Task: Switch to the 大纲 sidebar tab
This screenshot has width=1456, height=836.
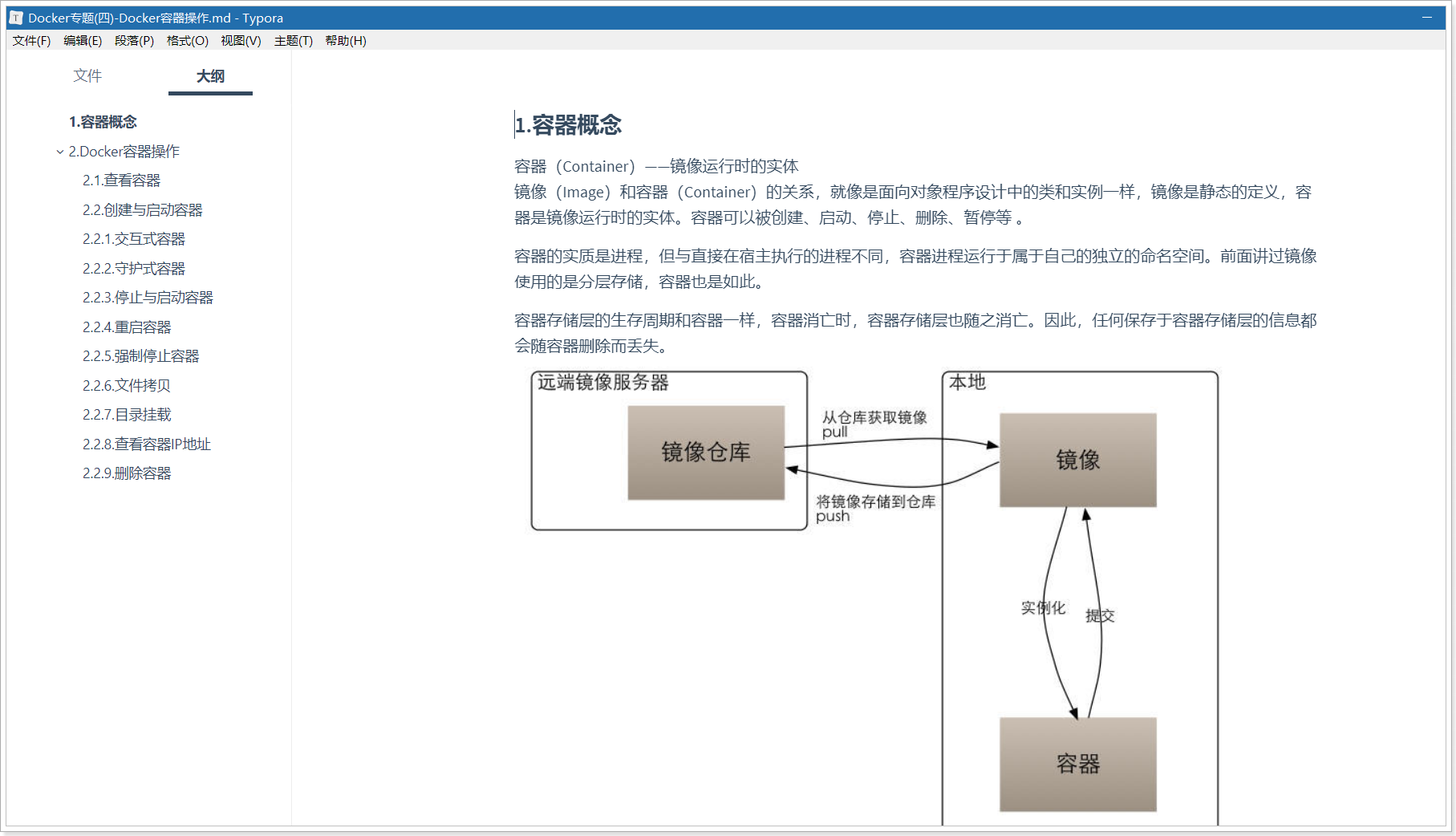Action: (210, 75)
